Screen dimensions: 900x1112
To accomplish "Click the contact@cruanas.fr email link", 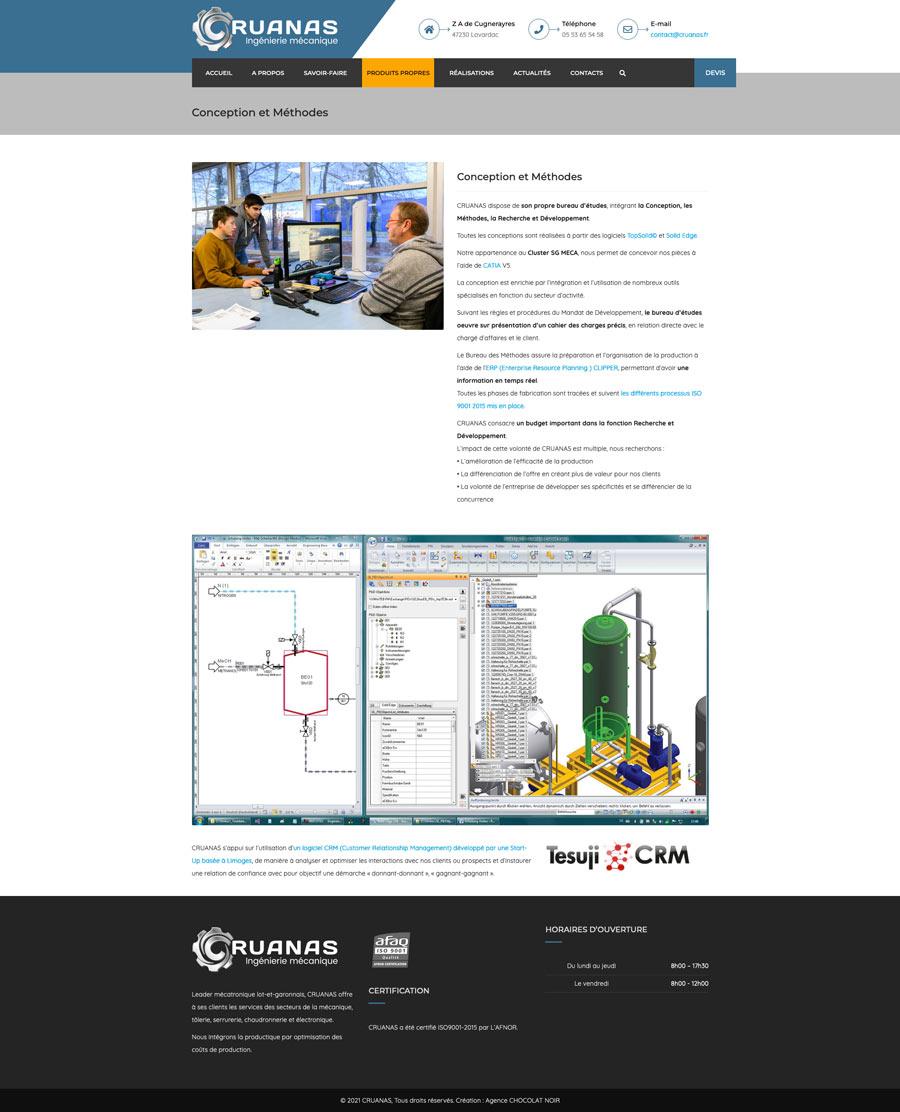I will point(679,35).
